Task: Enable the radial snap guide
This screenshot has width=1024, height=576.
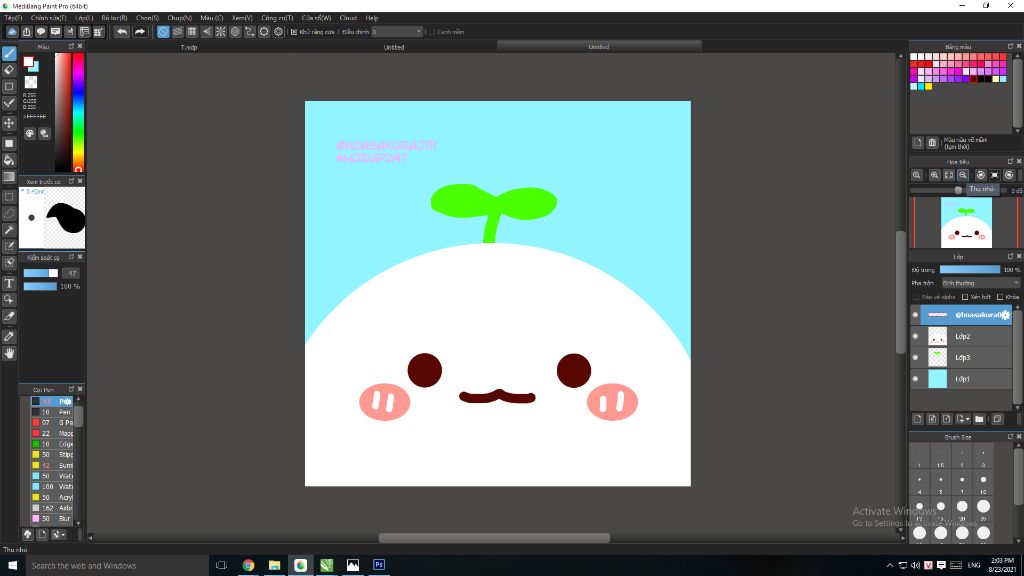Action: coord(221,31)
